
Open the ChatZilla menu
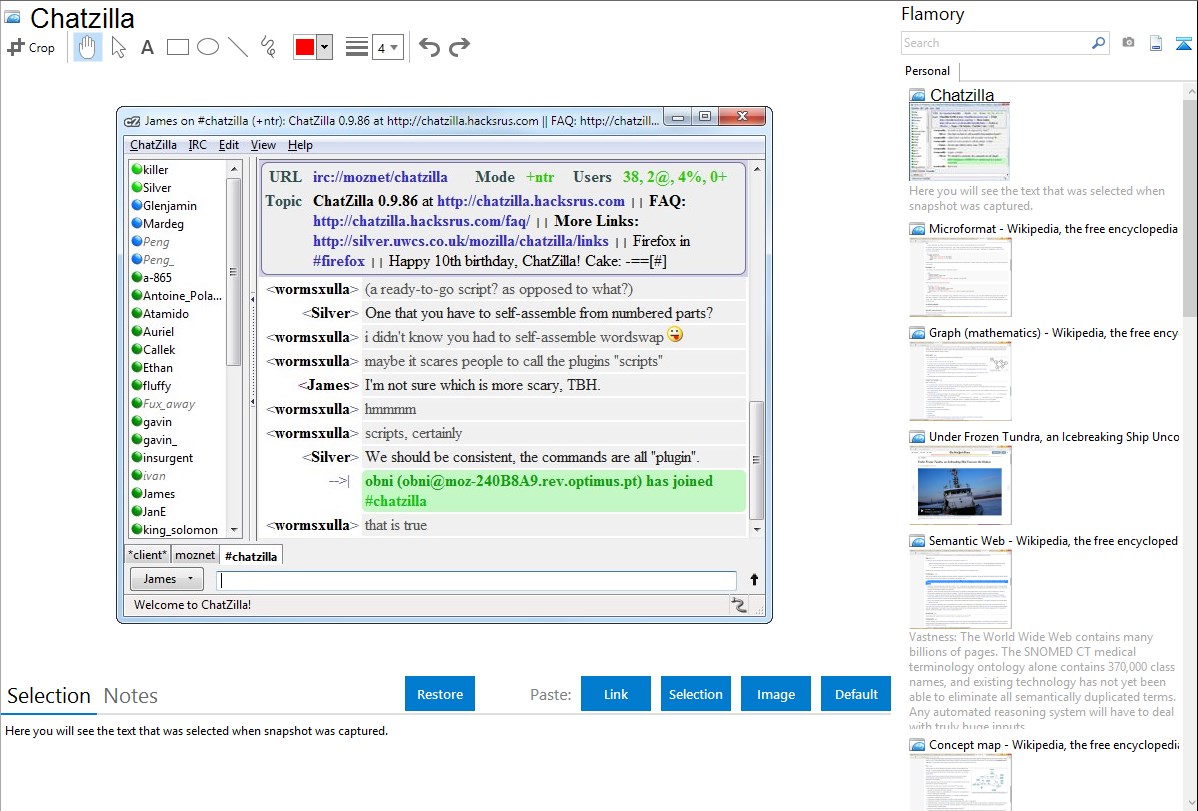153,145
